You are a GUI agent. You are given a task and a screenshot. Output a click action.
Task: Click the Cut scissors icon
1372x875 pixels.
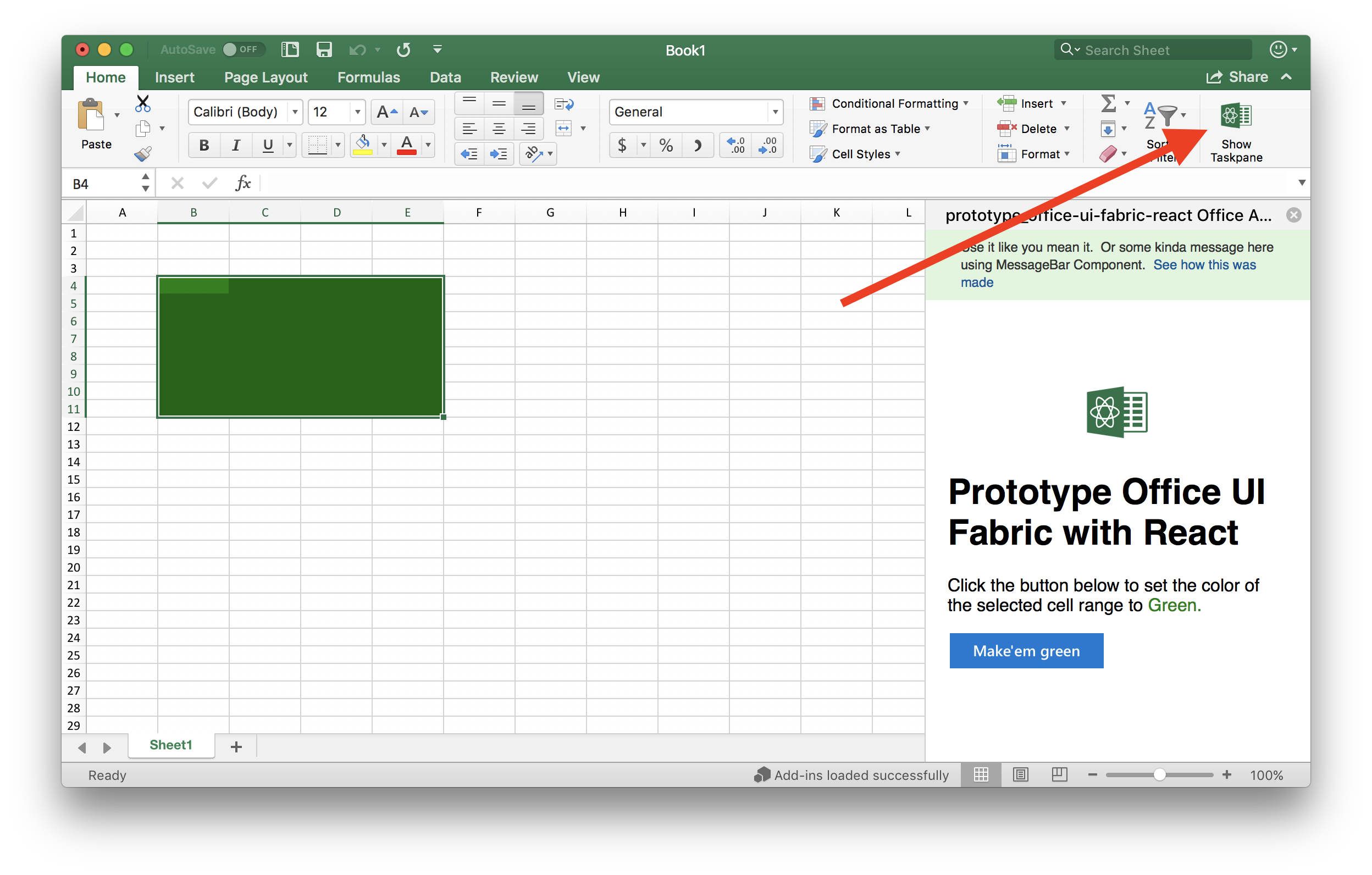tap(142, 104)
